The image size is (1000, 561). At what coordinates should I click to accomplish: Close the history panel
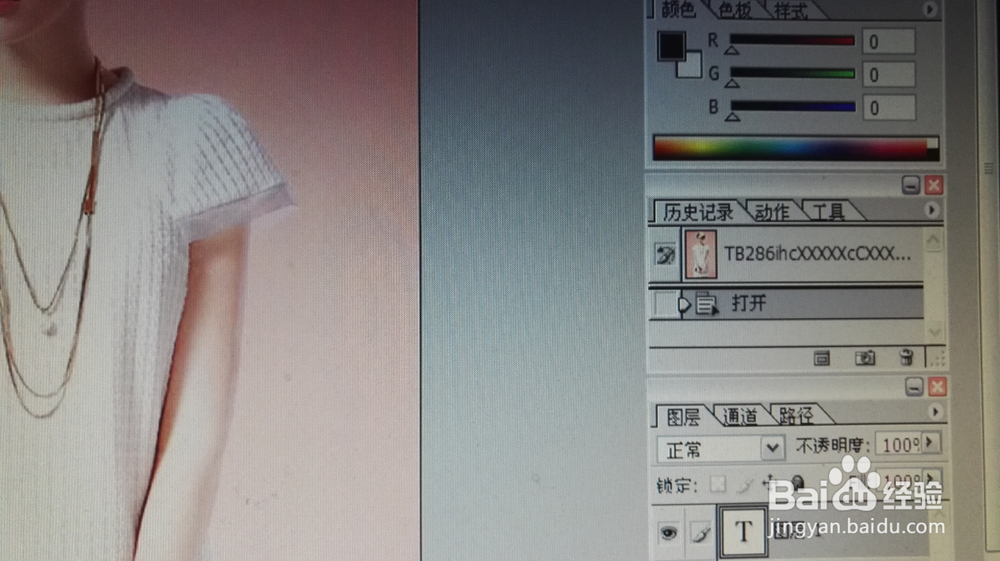pyautogui.click(x=934, y=186)
